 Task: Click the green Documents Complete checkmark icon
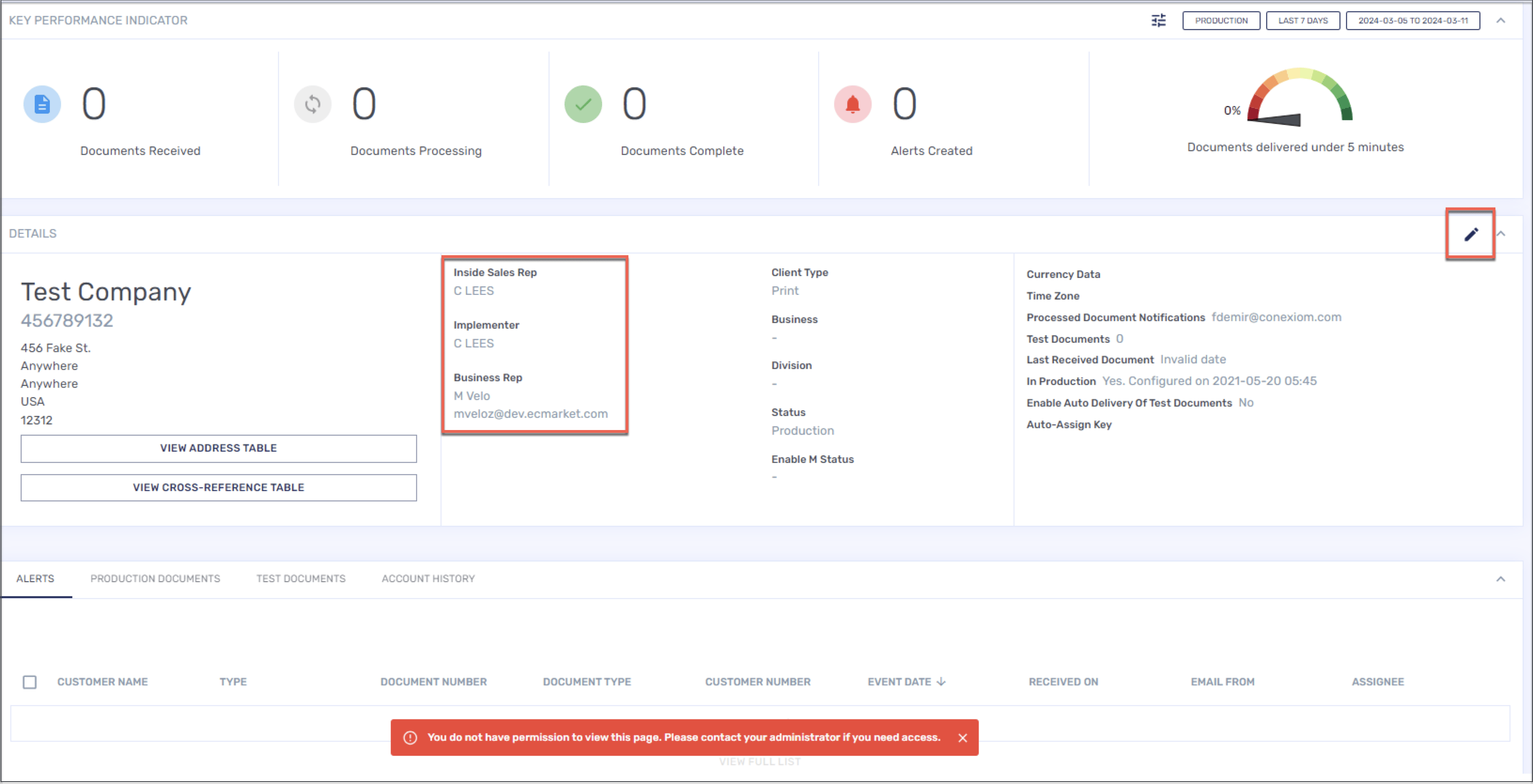pyautogui.click(x=582, y=105)
